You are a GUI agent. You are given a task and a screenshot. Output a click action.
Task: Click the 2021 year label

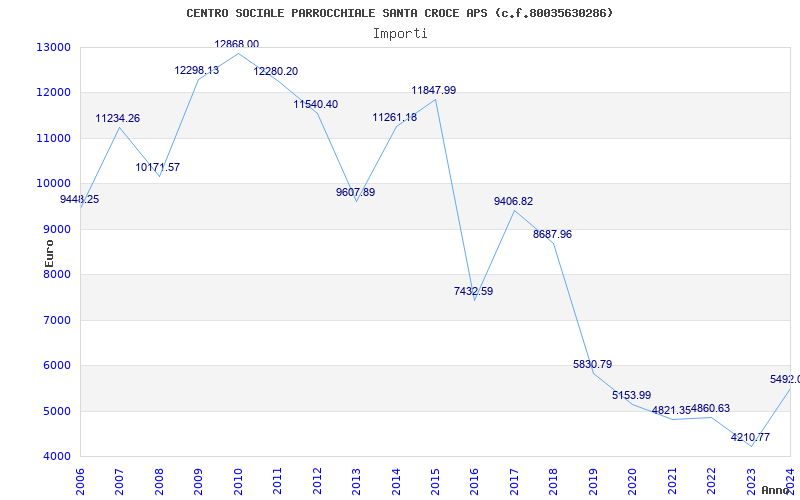click(x=672, y=481)
